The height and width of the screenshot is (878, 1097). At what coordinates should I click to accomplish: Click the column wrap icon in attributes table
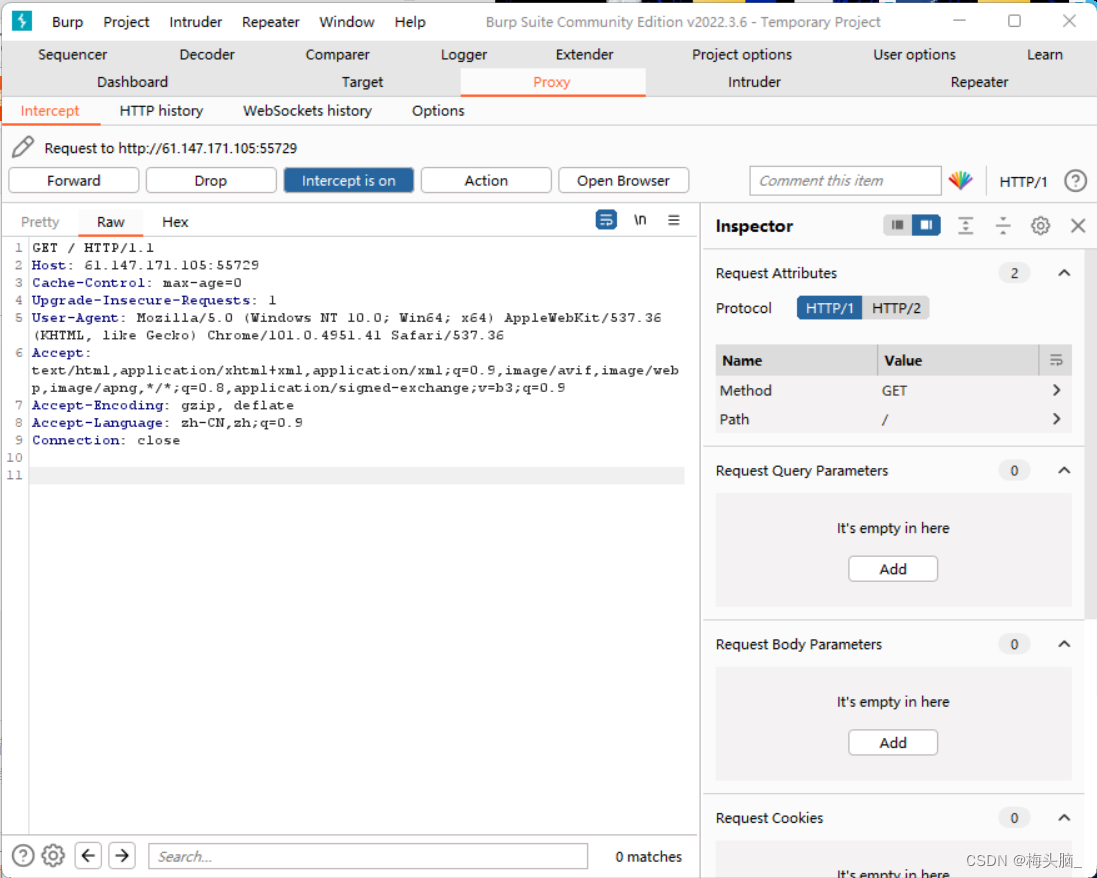1056,360
